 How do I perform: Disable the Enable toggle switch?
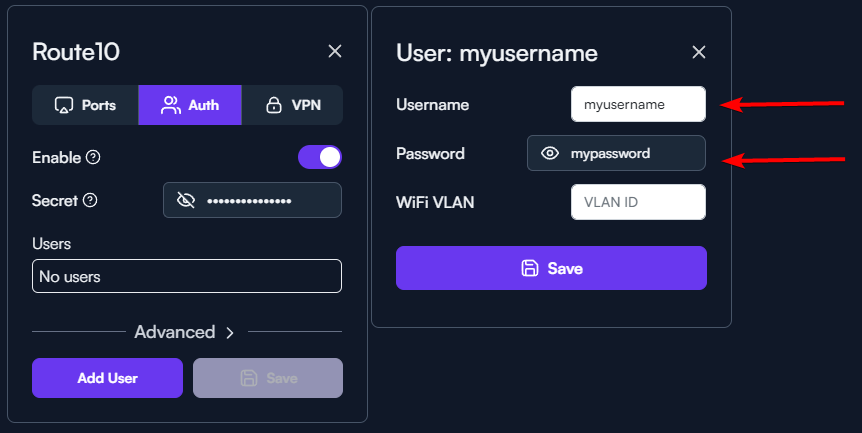(x=320, y=157)
